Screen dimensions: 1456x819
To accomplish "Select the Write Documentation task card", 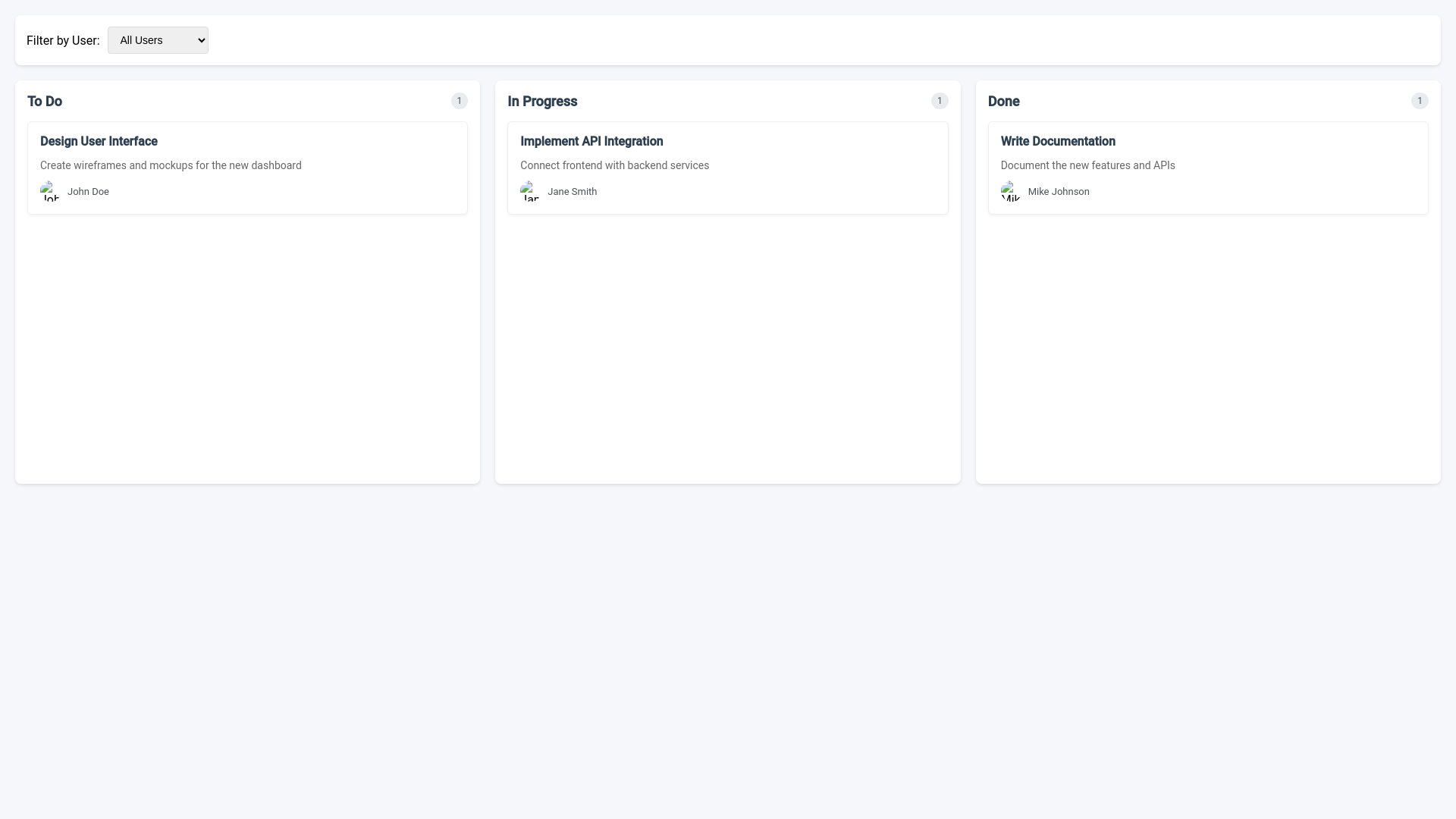I will point(1207,168).
